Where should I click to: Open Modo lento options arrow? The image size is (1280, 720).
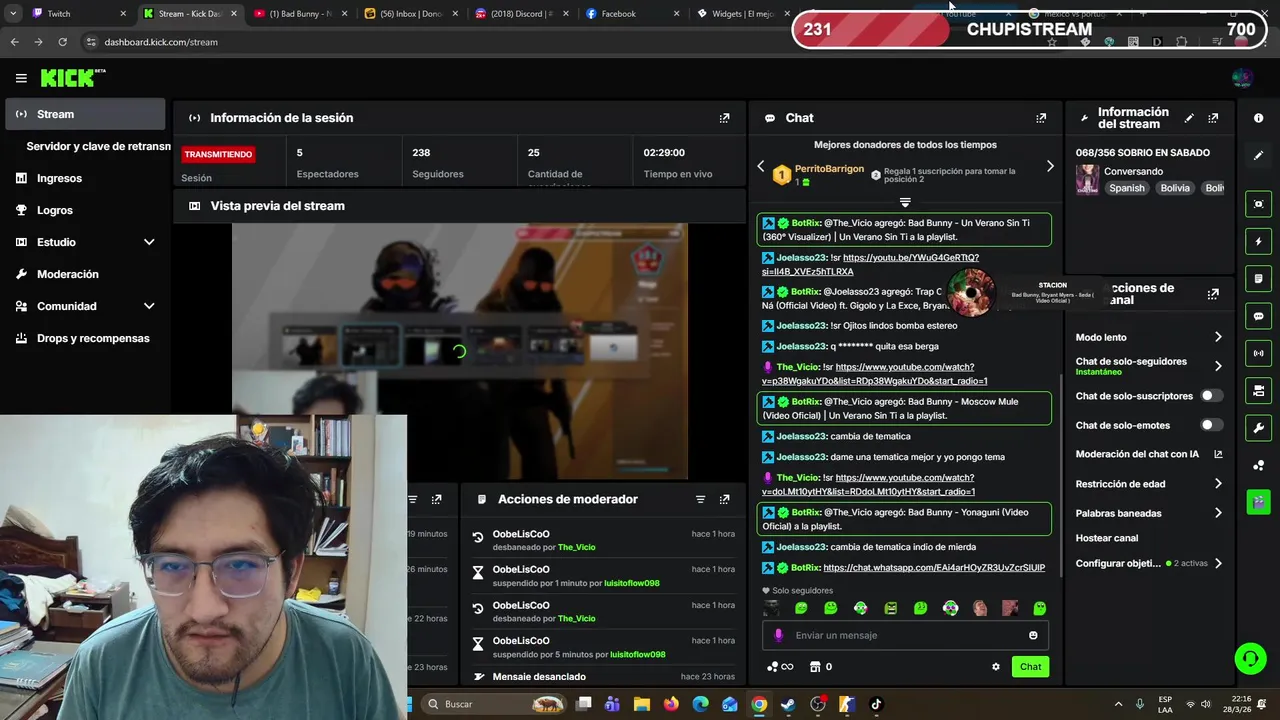click(1218, 337)
